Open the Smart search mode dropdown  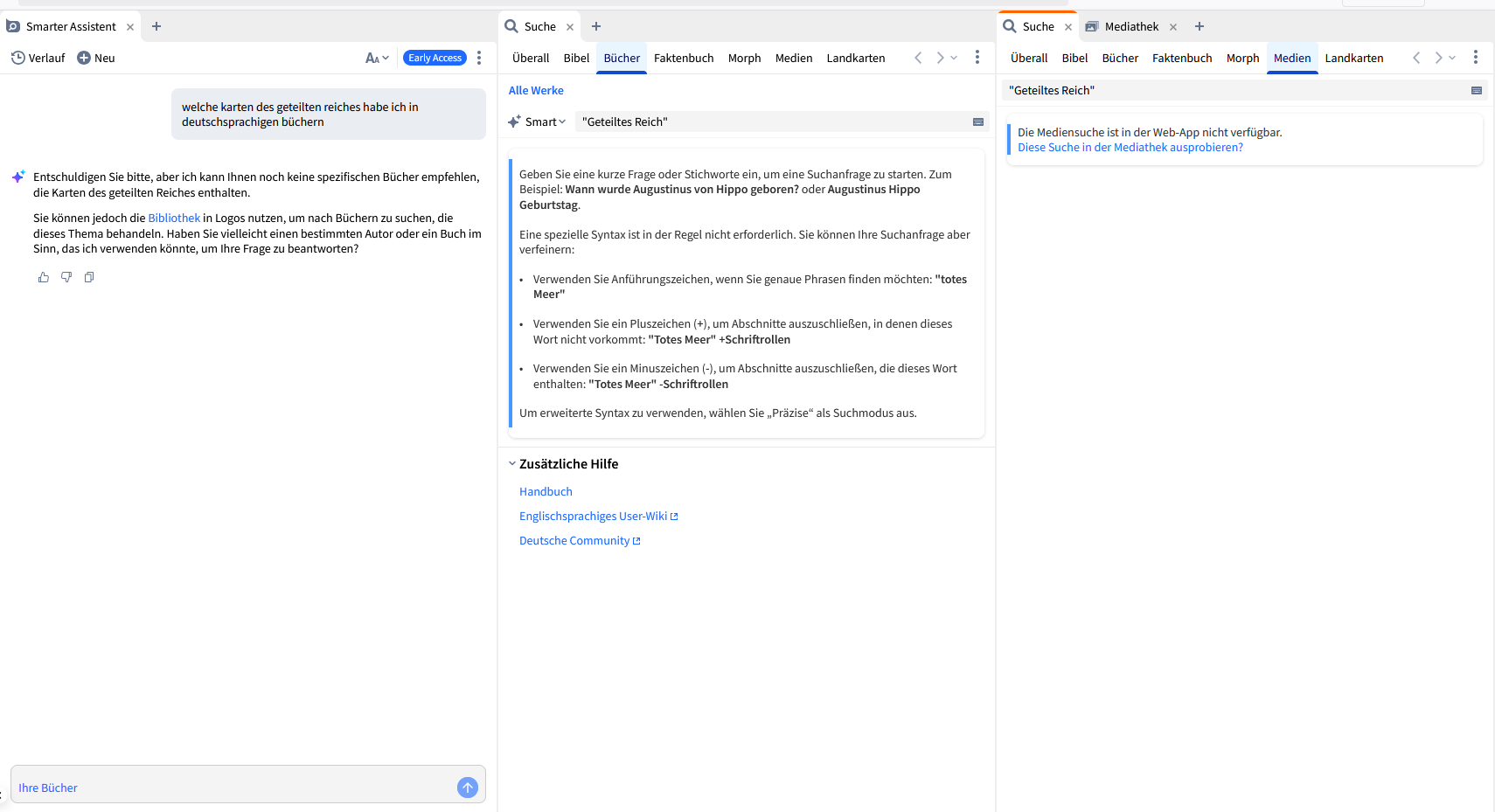(x=544, y=121)
